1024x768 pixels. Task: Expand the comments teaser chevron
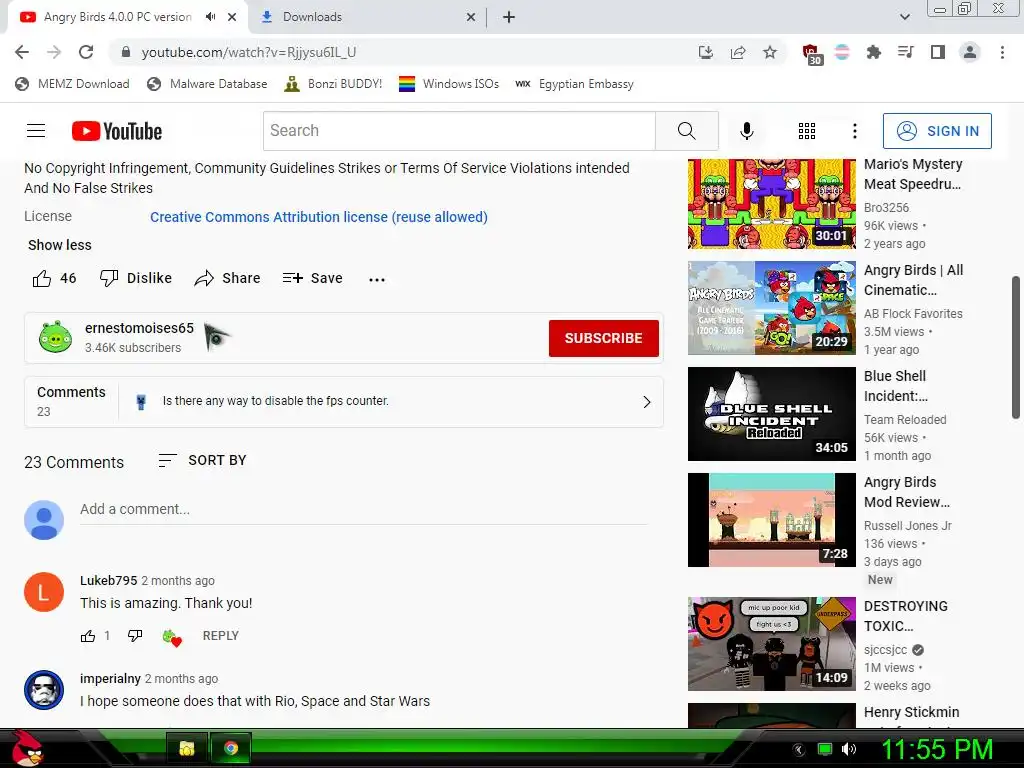647,402
